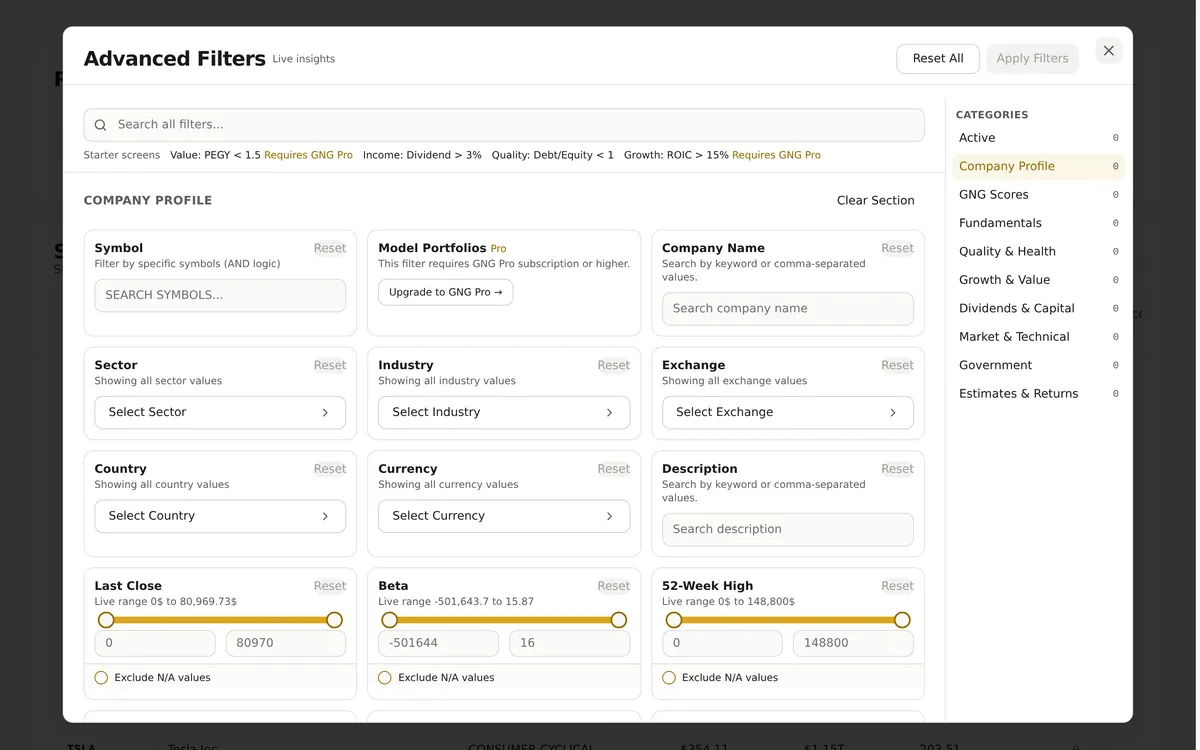Reset the Symbol filter
The width and height of the screenshot is (1200, 750).
(x=330, y=249)
